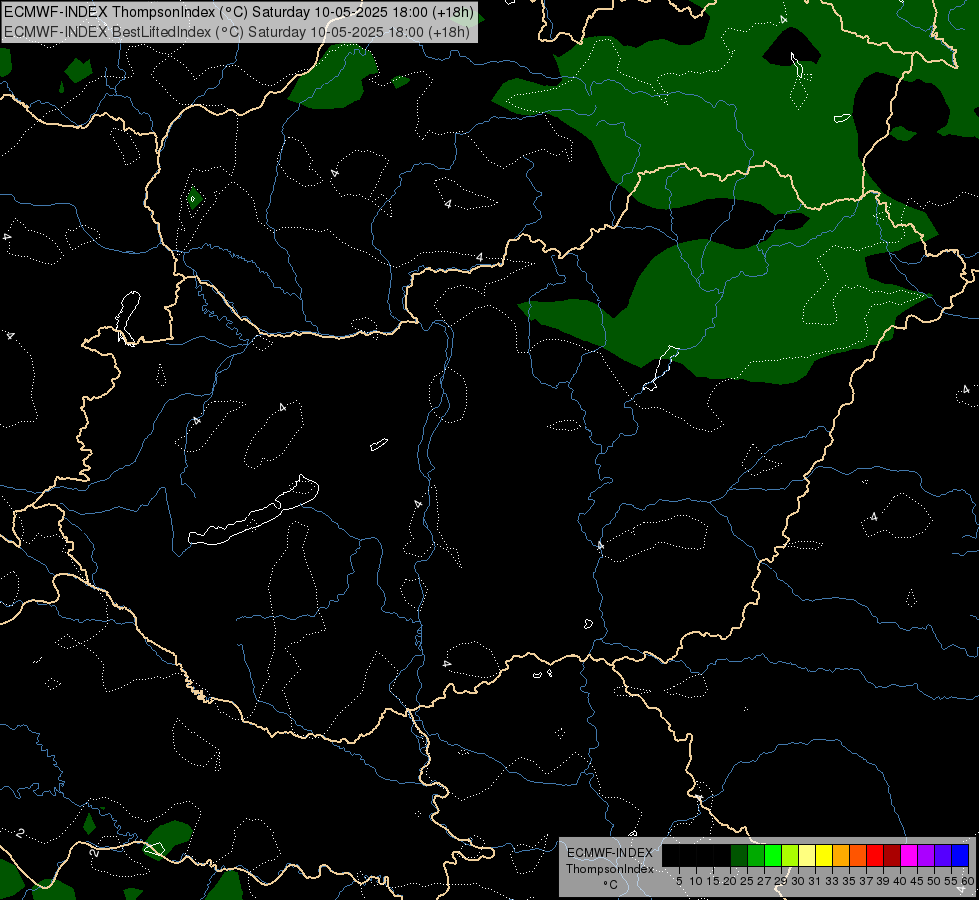Click the yellow-green 29-30 legend swatch
Image resolution: width=979 pixels, height=900 pixels.
click(x=790, y=855)
